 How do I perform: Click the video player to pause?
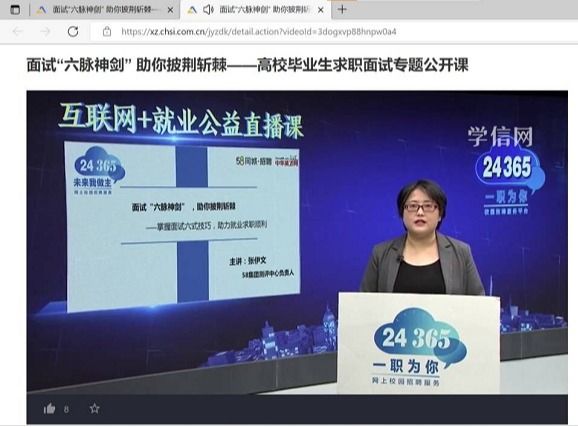(297, 242)
